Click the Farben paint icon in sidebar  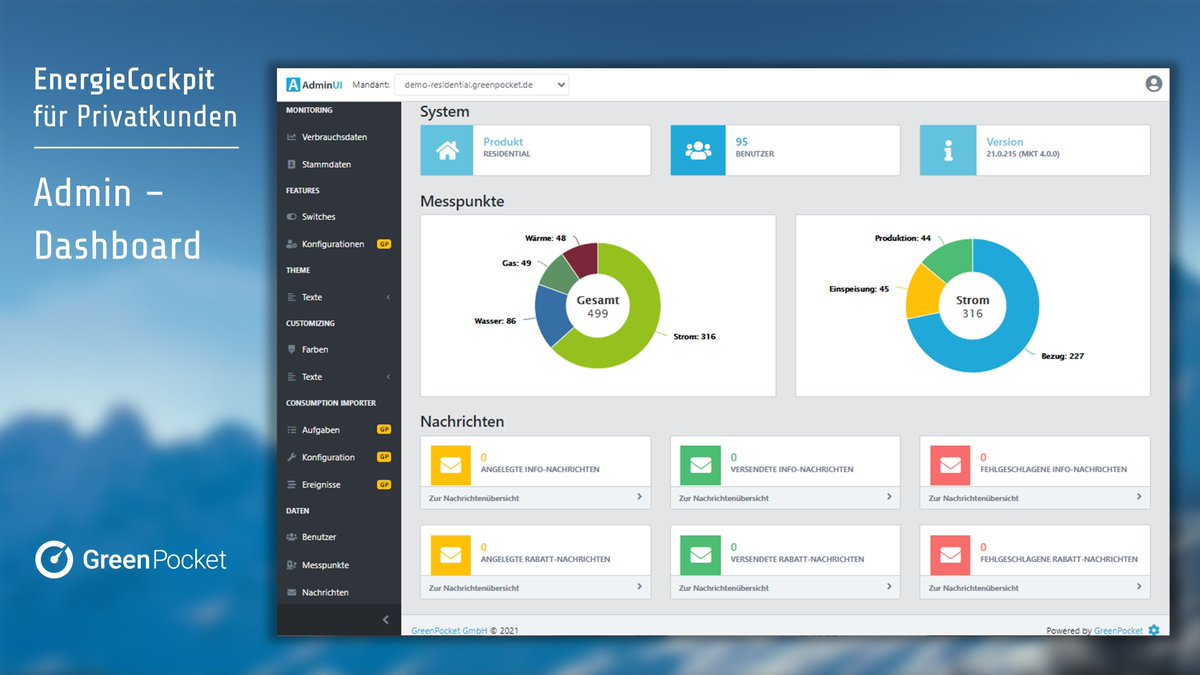pyautogui.click(x=291, y=350)
